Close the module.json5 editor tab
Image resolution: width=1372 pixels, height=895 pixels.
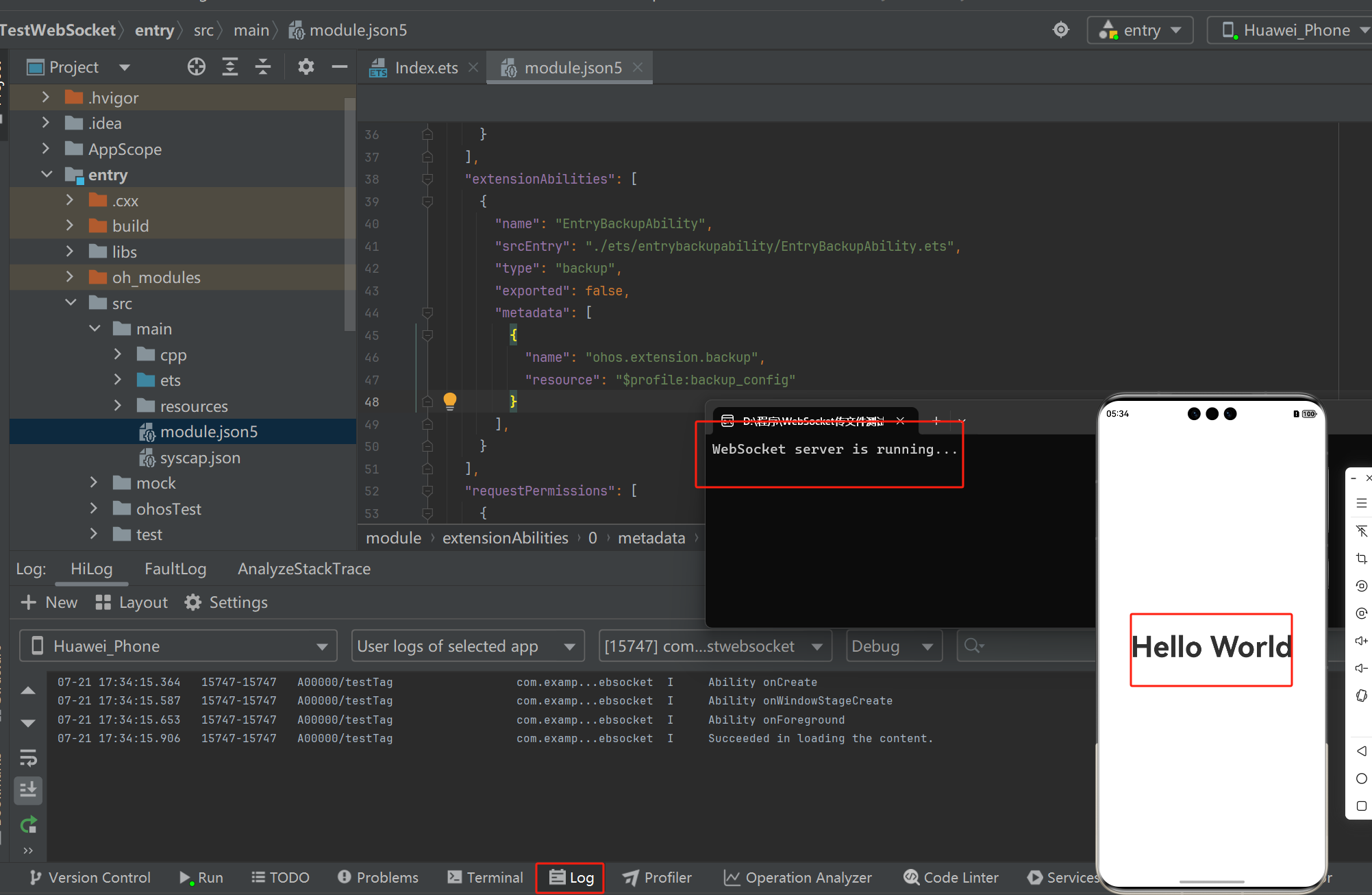638,67
